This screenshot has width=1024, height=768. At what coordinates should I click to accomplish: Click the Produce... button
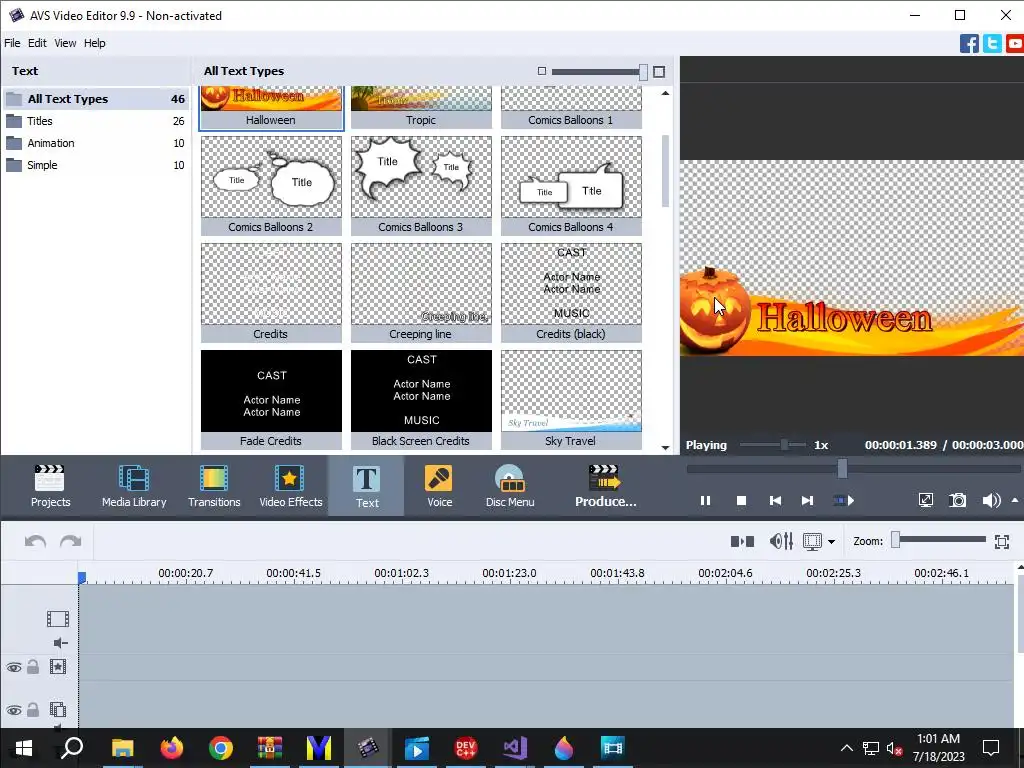605,486
